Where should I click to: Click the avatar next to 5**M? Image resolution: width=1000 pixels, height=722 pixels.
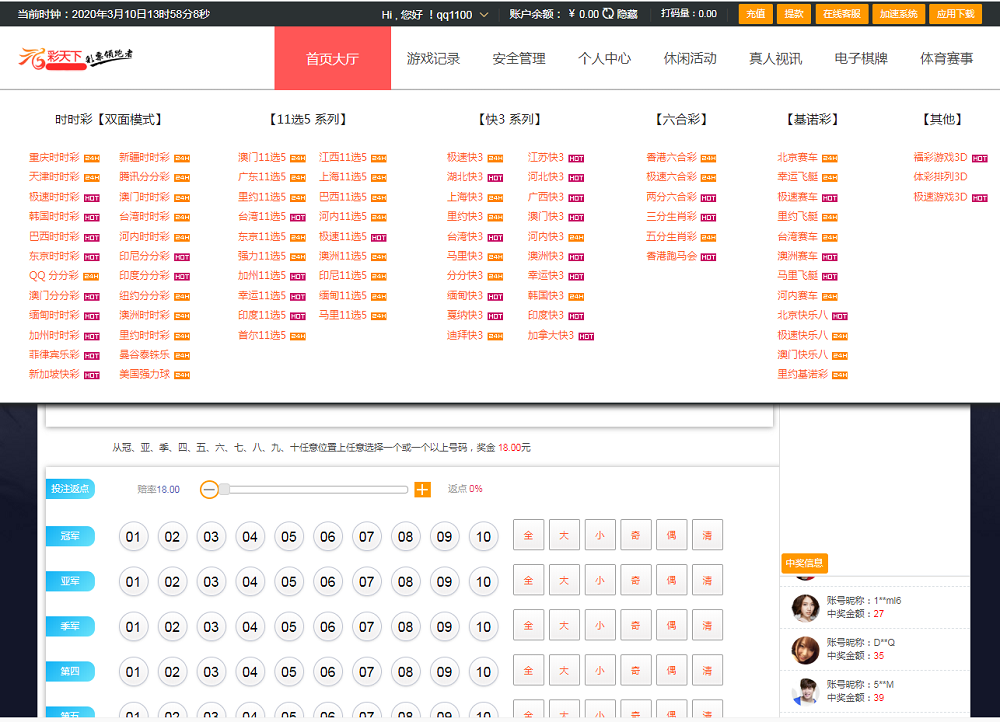click(805, 690)
